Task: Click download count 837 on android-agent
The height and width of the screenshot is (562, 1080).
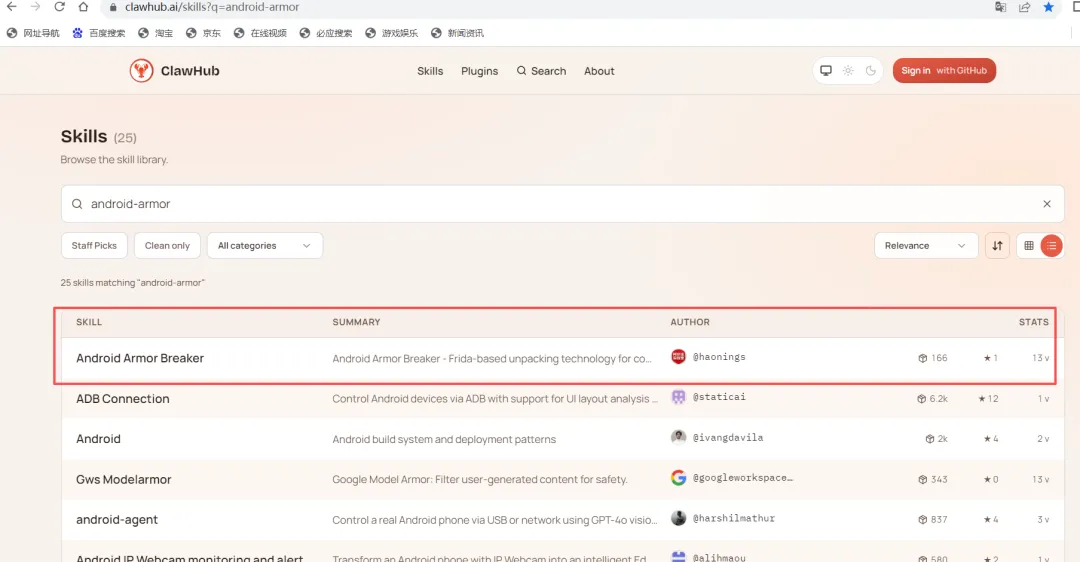Action: [933, 520]
